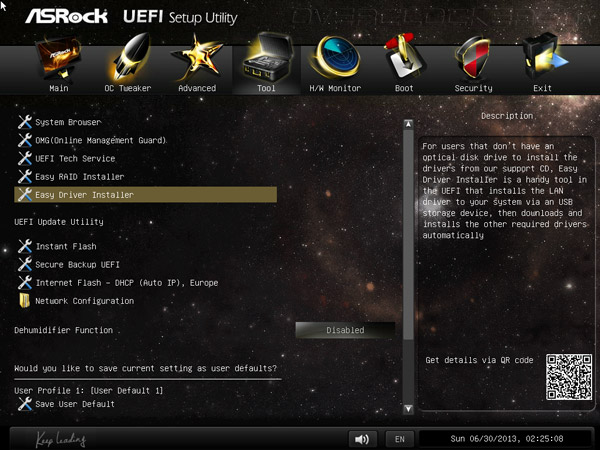
Task: Open the Main tab monitor icon
Action: [x=58, y=57]
